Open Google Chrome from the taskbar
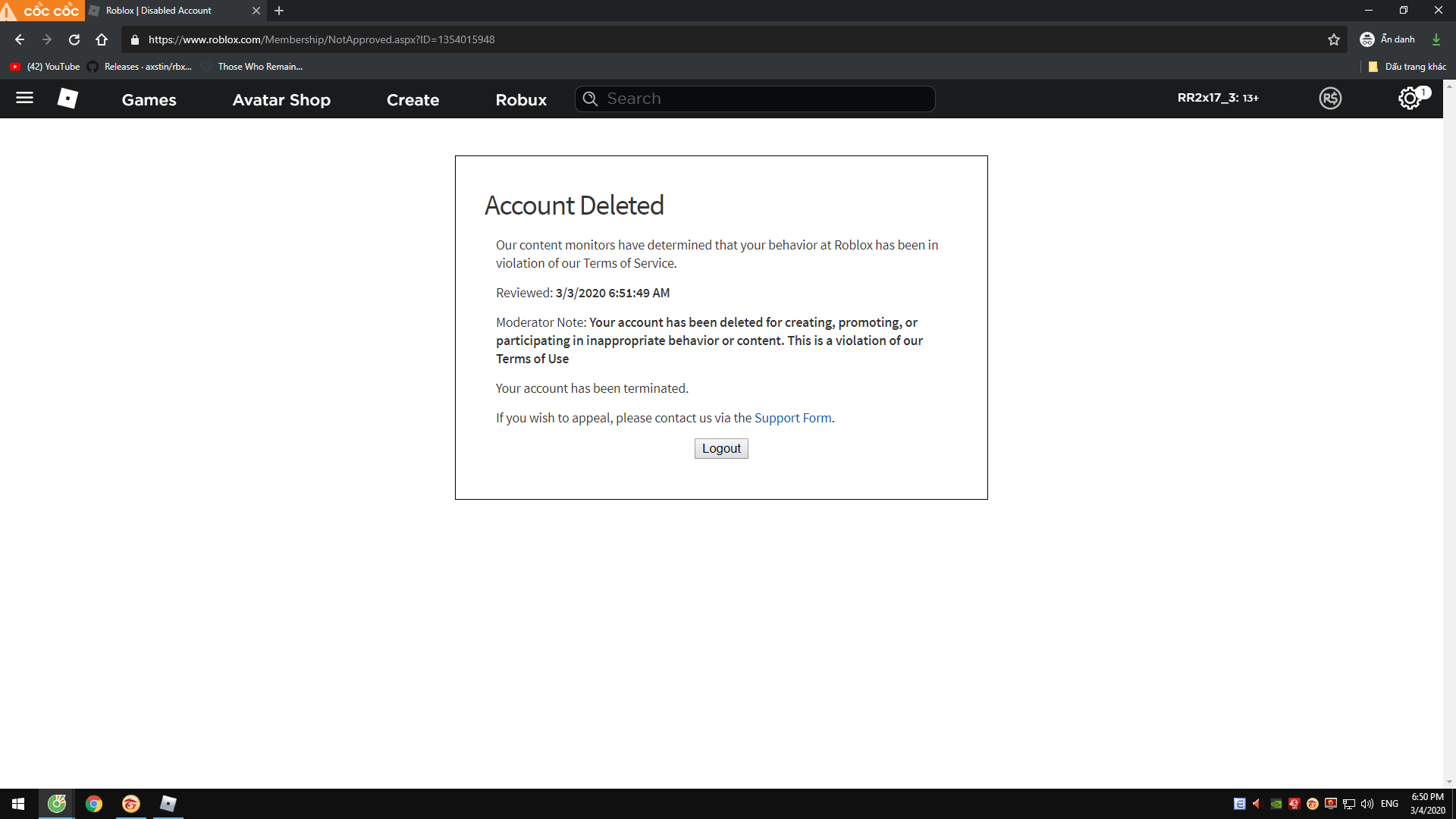 click(94, 804)
